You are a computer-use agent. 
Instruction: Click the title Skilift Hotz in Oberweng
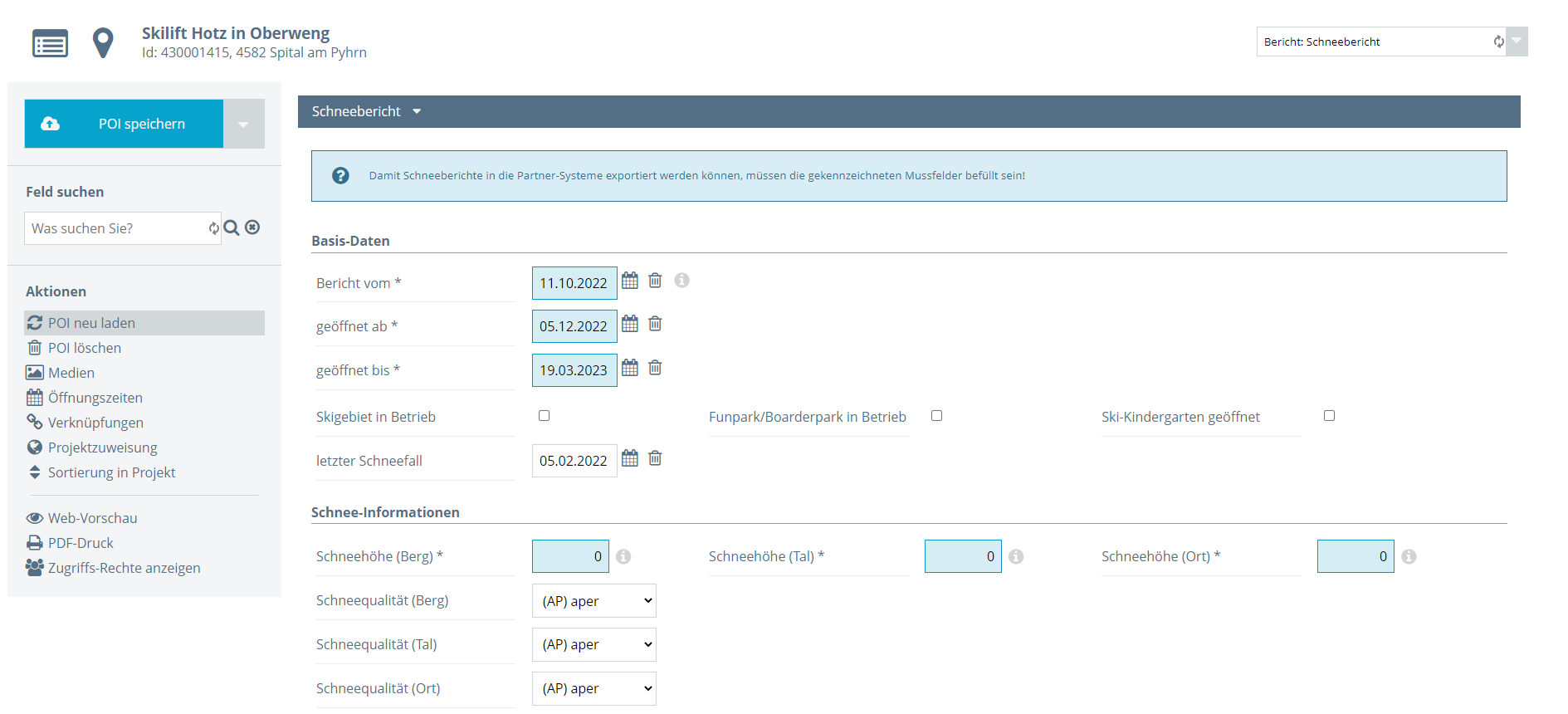pos(236,33)
